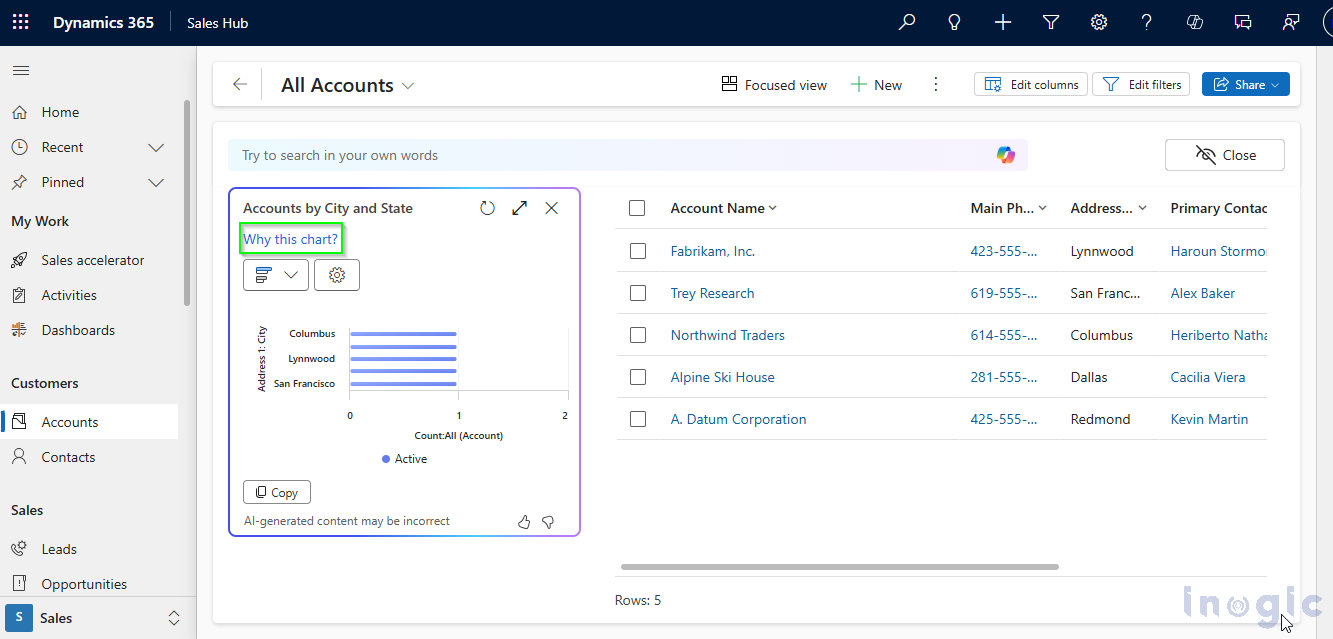Open Dashboards from the sidebar

pyautogui.click(x=78, y=330)
